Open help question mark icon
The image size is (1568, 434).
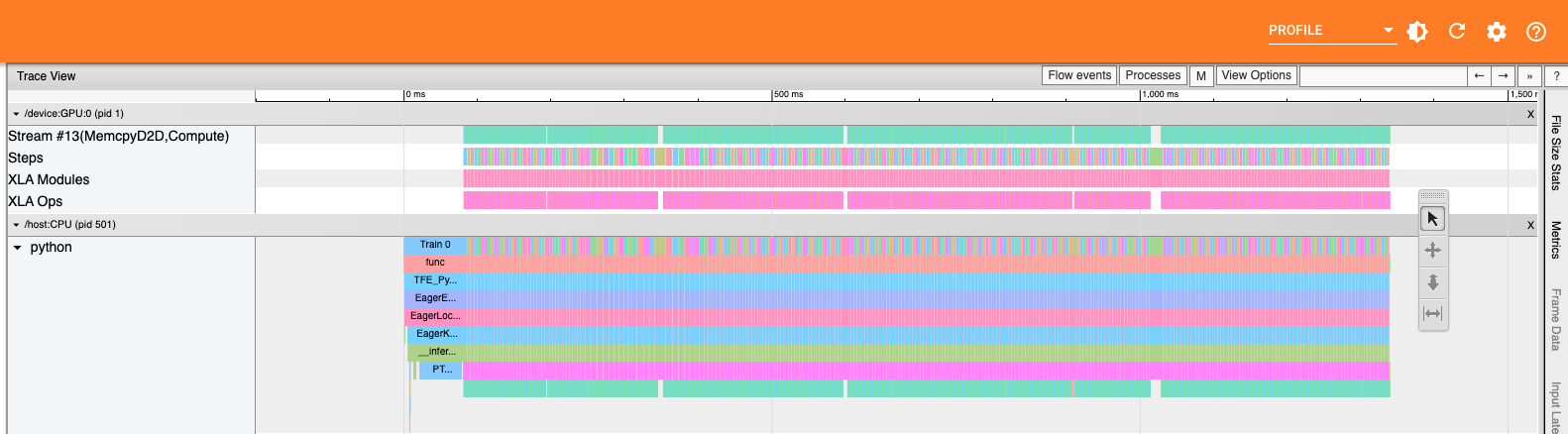tap(1536, 32)
